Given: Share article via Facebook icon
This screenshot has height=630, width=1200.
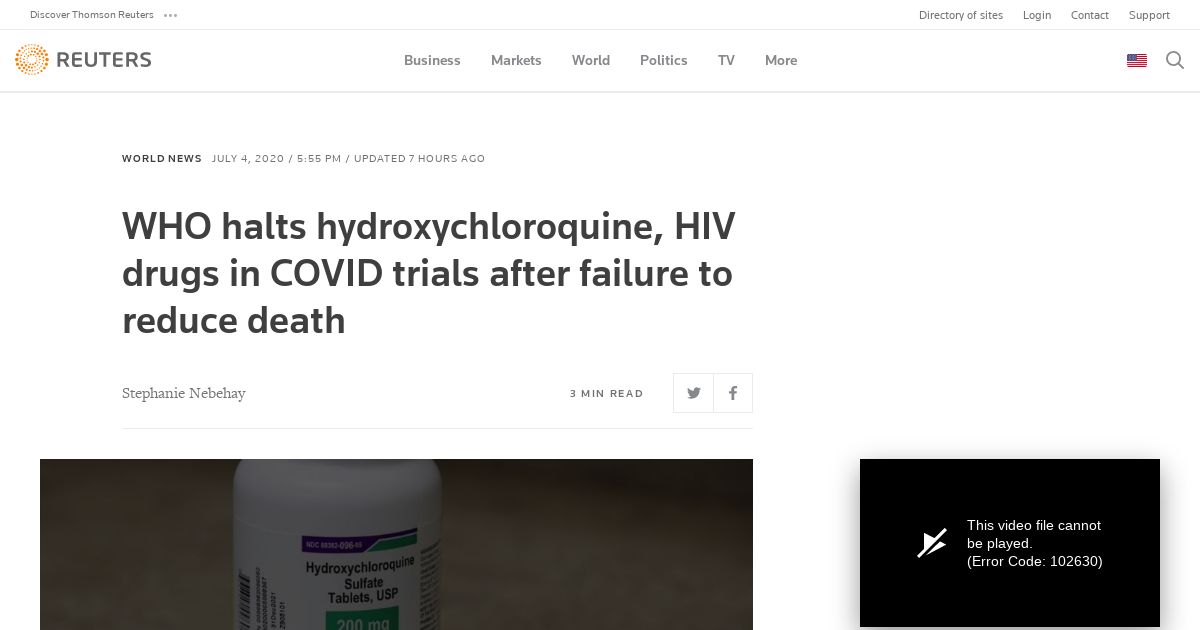Looking at the screenshot, I should pos(733,393).
